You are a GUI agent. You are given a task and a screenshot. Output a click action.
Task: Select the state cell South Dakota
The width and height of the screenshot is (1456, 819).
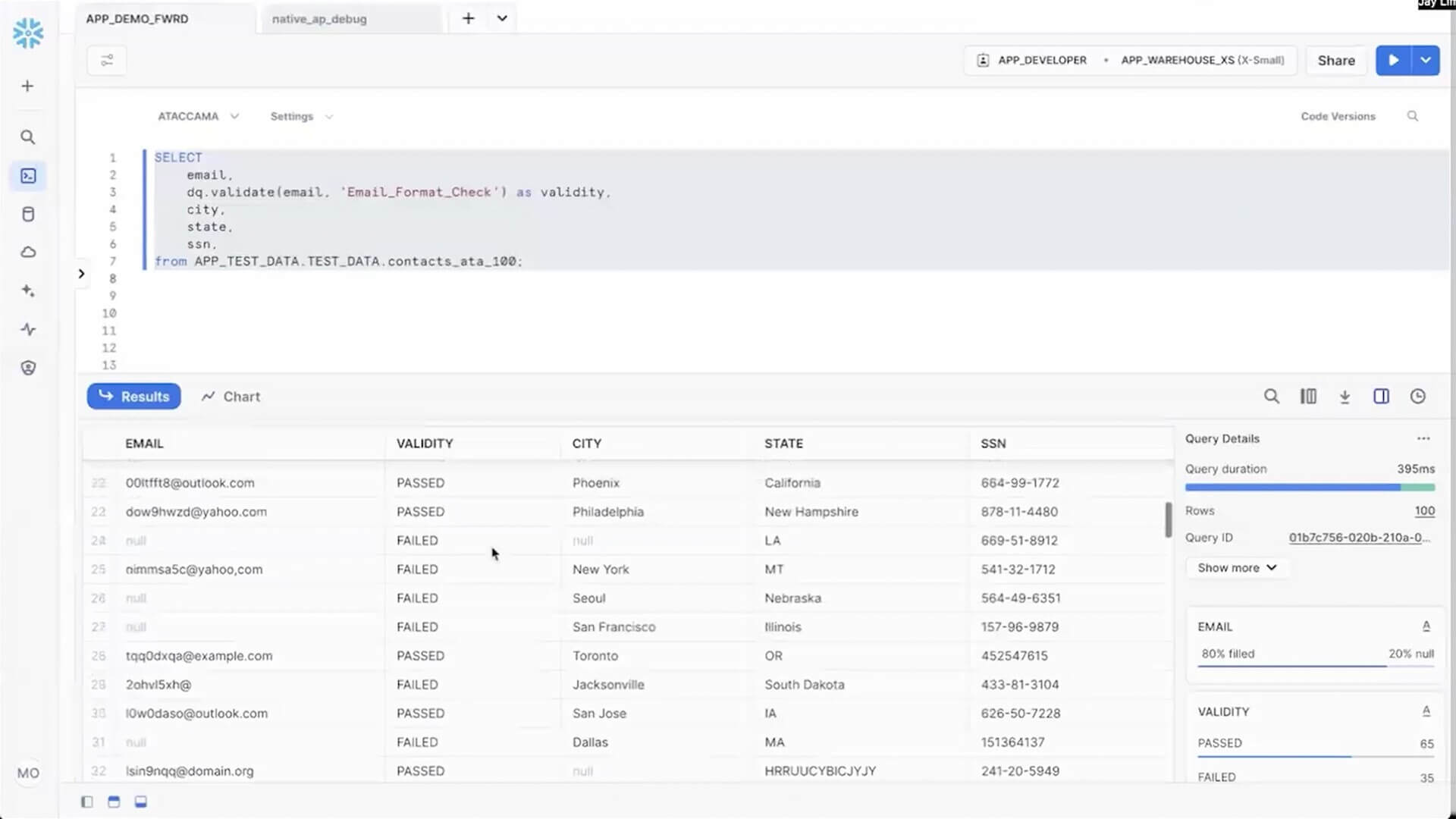pyautogui.click(x=804, y=685)
